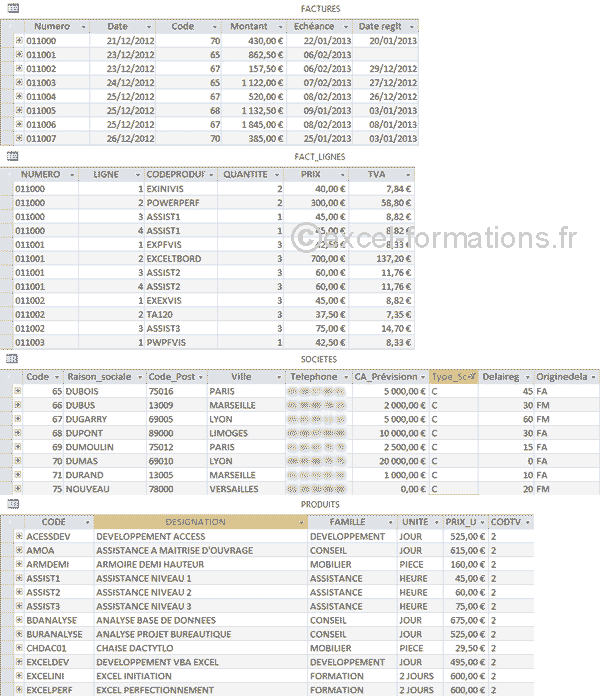Expand row of product ACESSDEV
Viewport: 600px width, 696px height.
(19, 536)
